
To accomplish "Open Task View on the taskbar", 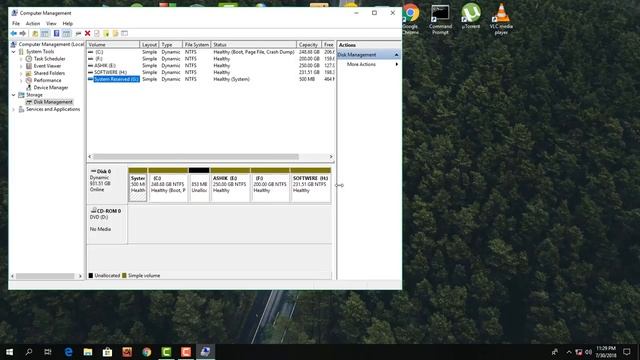I will [48, 351].
